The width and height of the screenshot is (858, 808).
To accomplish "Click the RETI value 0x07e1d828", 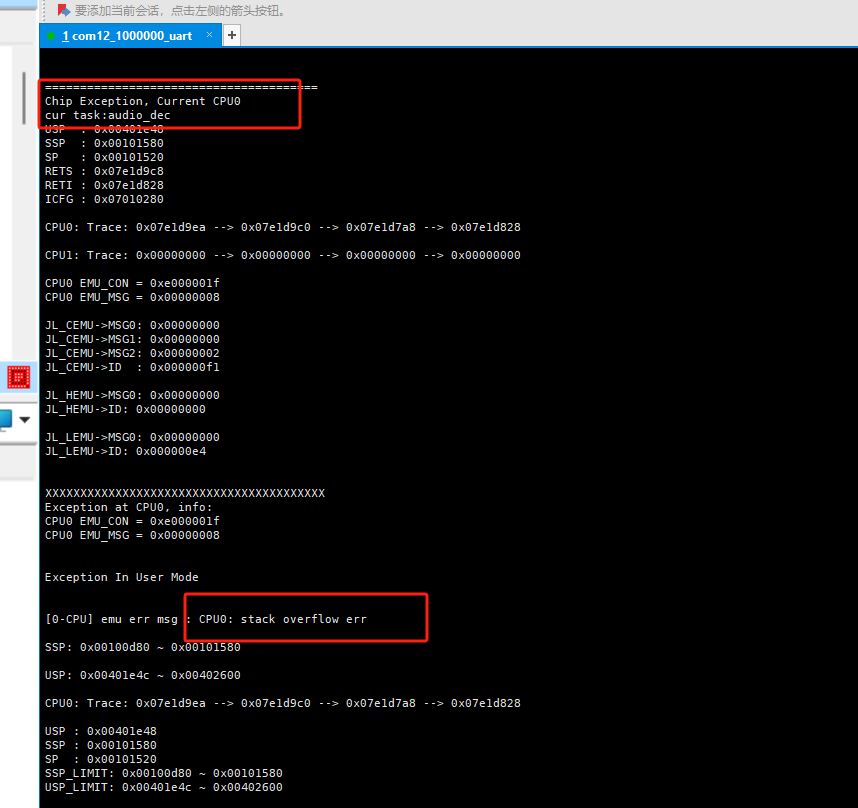I will pos(129,185).
